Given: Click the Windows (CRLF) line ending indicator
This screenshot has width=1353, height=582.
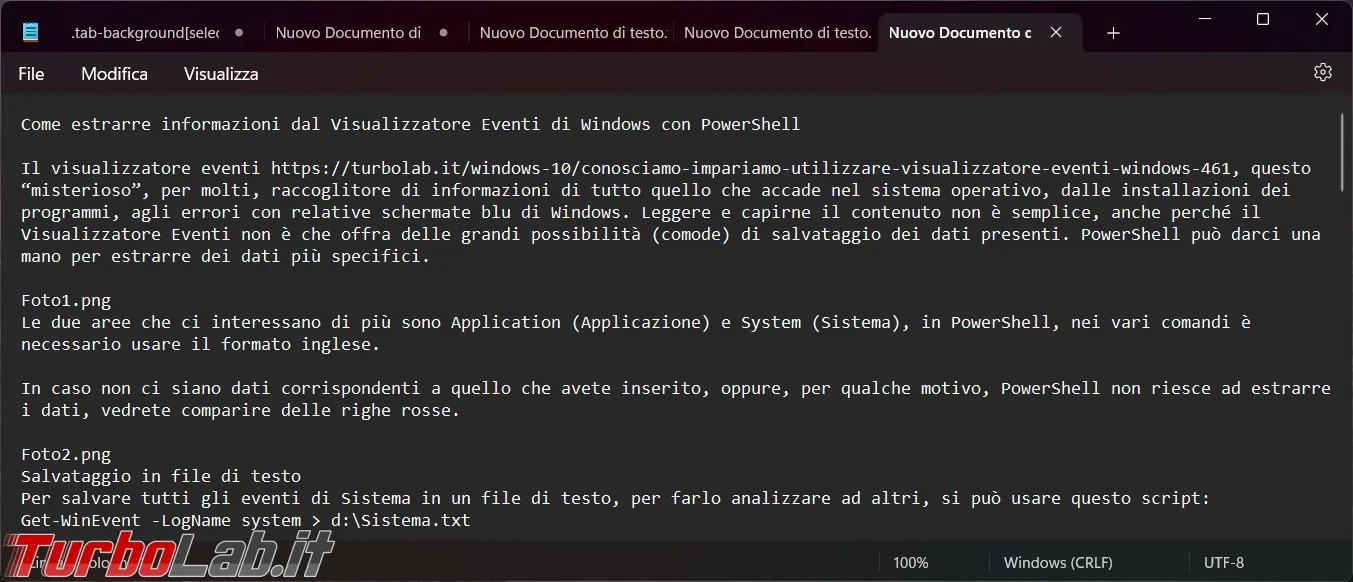Looking at the screenshot, I should click(1058, 562).
